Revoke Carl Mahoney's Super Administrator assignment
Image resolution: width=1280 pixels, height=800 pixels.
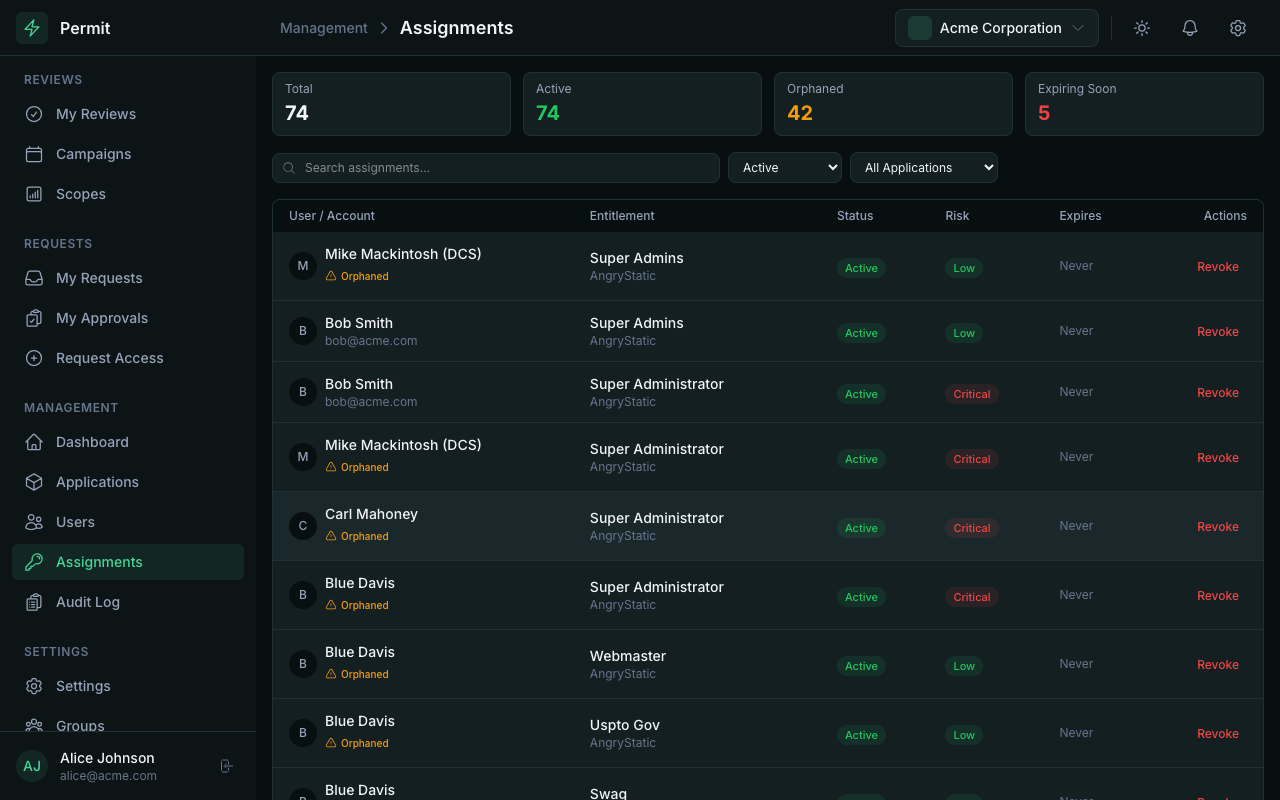coord(1217,527)
